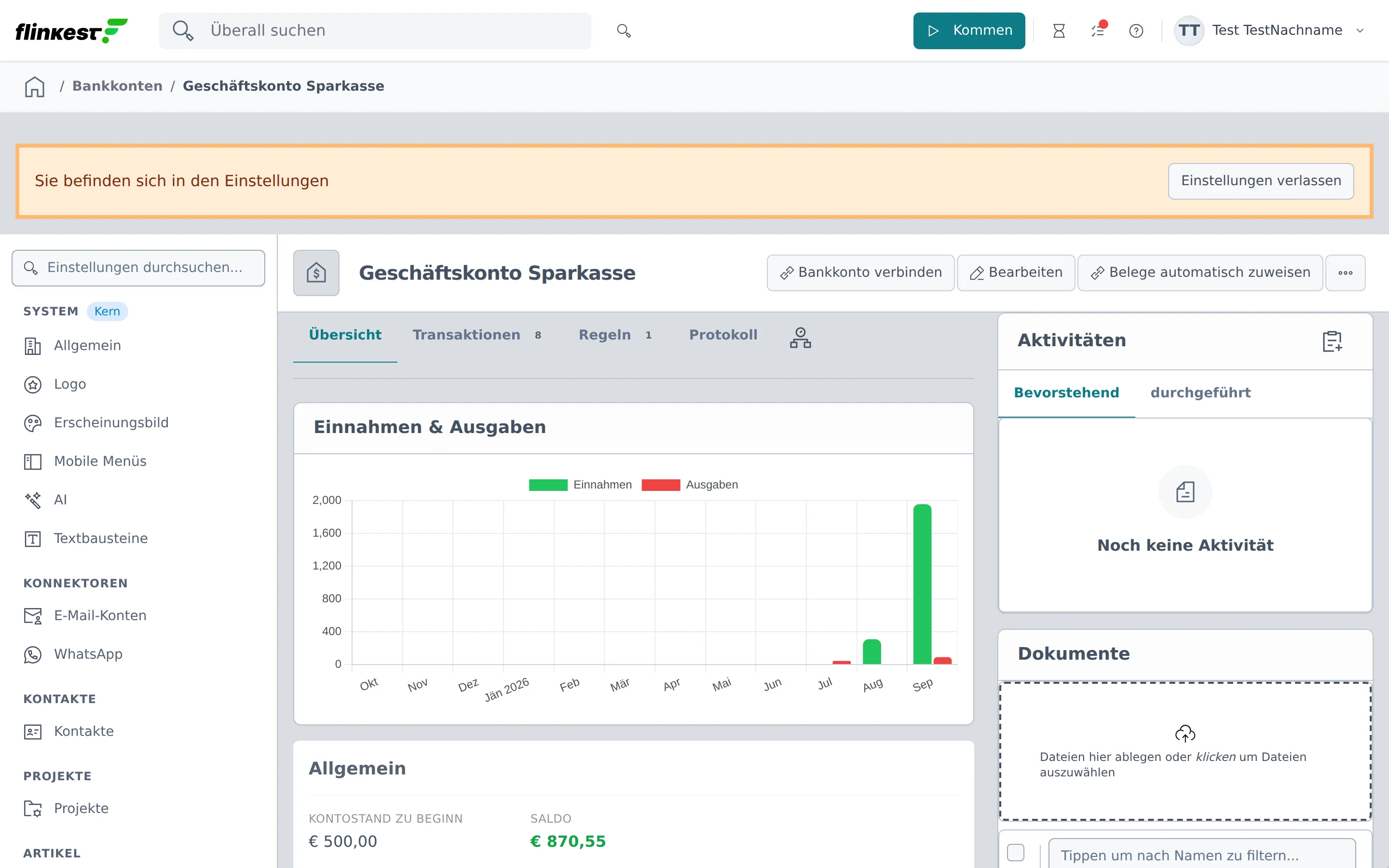The height and width of the screenshot is (868, 1389).
Task: Click the file drop zone to choose files
Action: pyautogui.click(x=1185, y=751)
